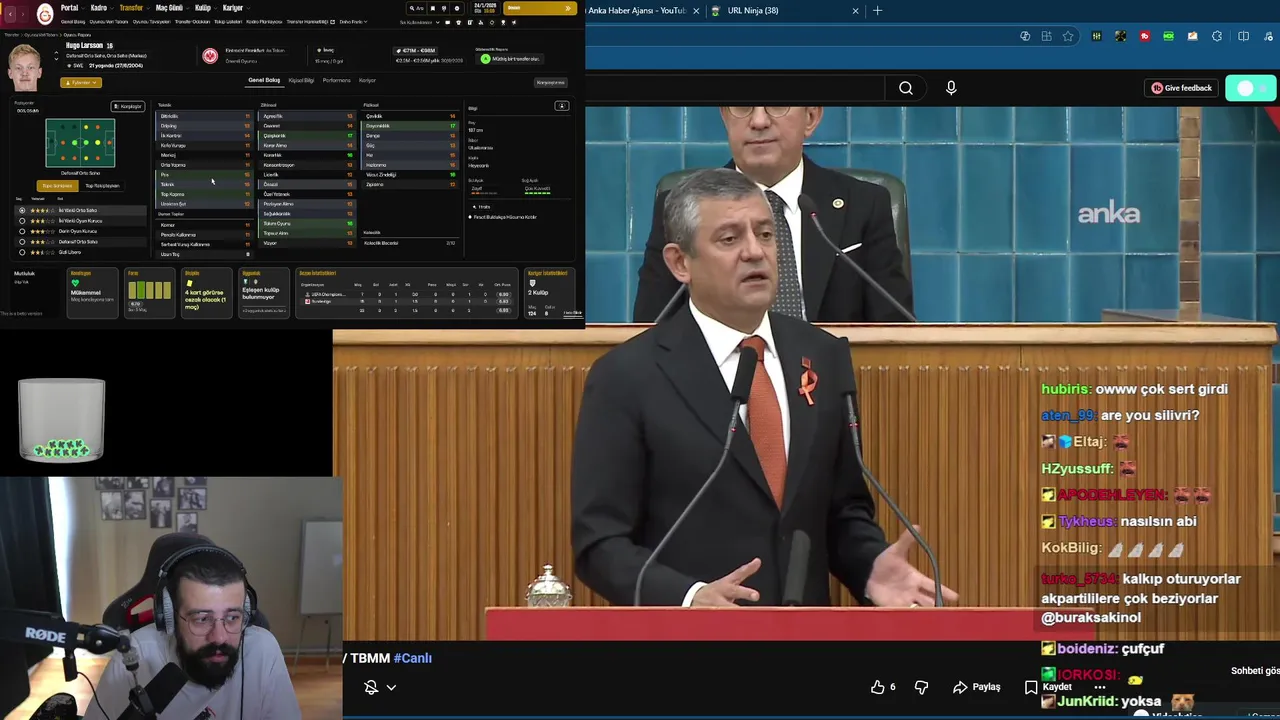
Task: Click the Dayanıklılık attribute row
Action: click(x=410, y=126)
